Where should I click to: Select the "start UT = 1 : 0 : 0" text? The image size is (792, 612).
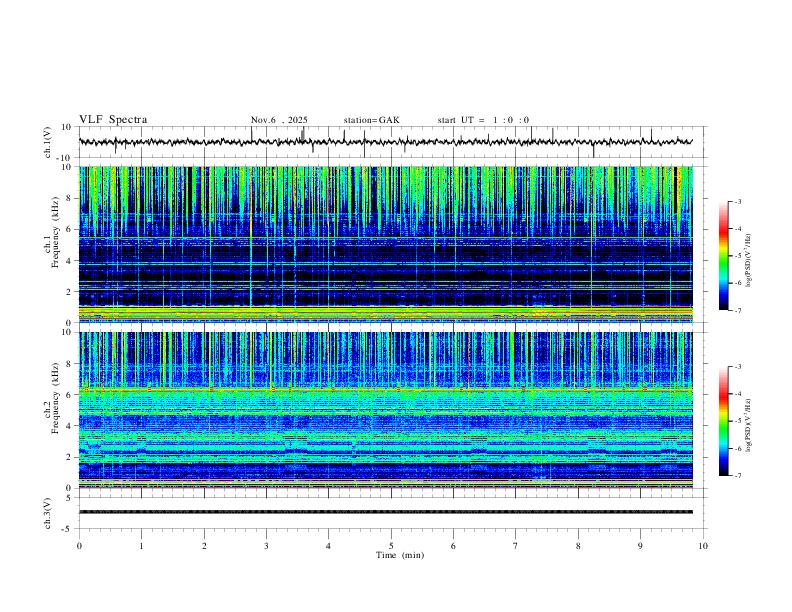(483, 120)
